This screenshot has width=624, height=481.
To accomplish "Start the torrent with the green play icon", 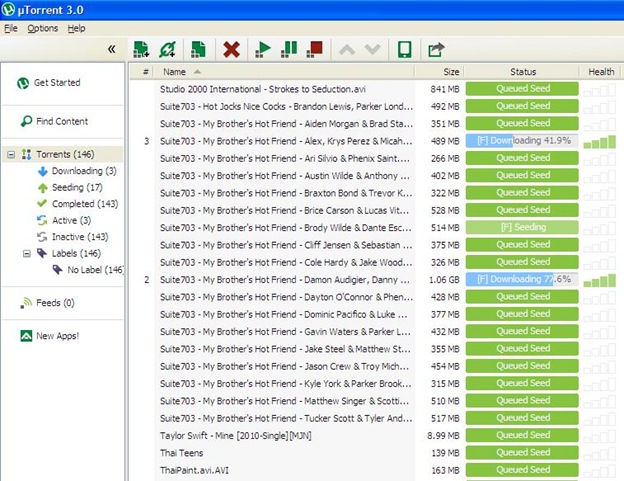I will [x=263, y=49].
